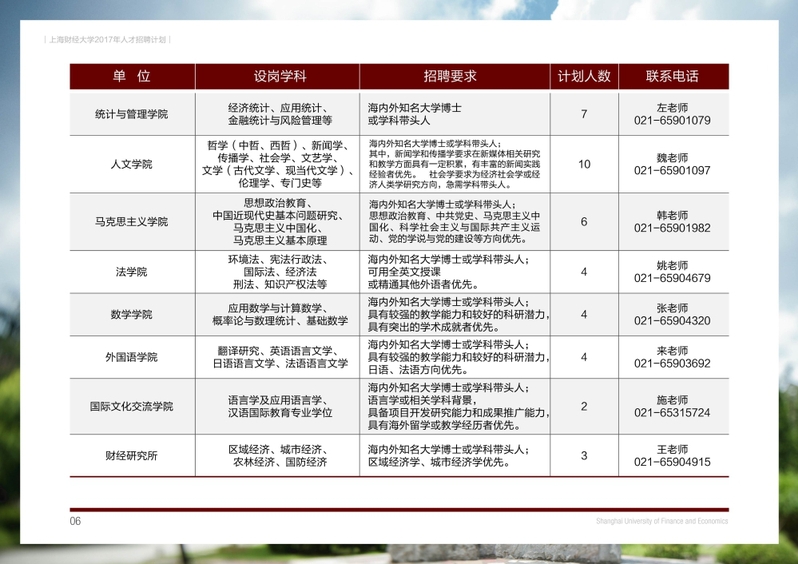Click the 法学院 row label

(x=131, y=271)
